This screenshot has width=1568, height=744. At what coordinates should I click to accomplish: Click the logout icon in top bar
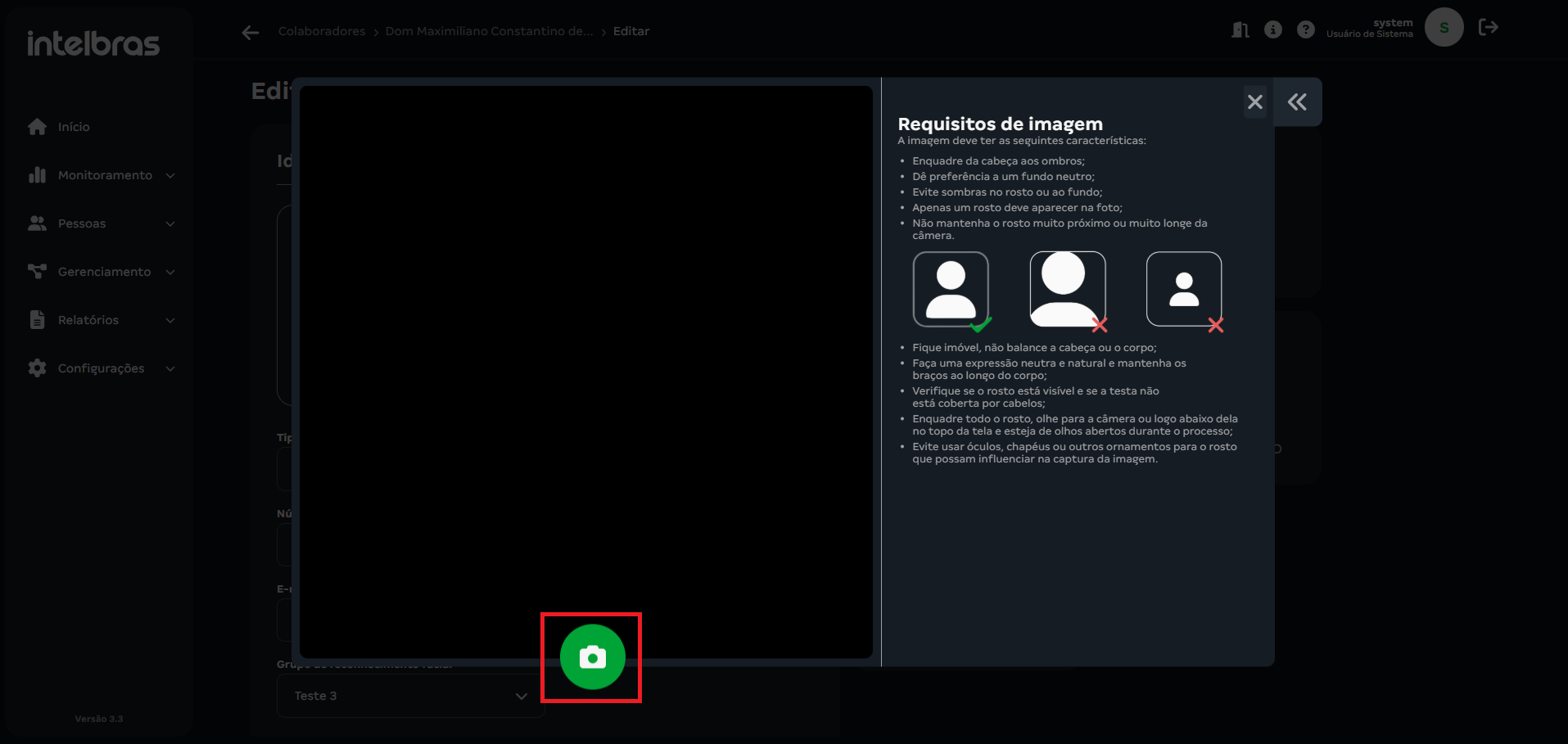click(1488, 28)
